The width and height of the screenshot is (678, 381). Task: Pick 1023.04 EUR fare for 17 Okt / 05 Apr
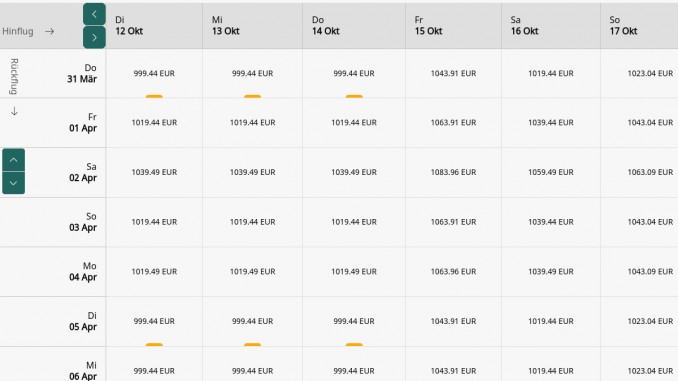coord(640,321)
